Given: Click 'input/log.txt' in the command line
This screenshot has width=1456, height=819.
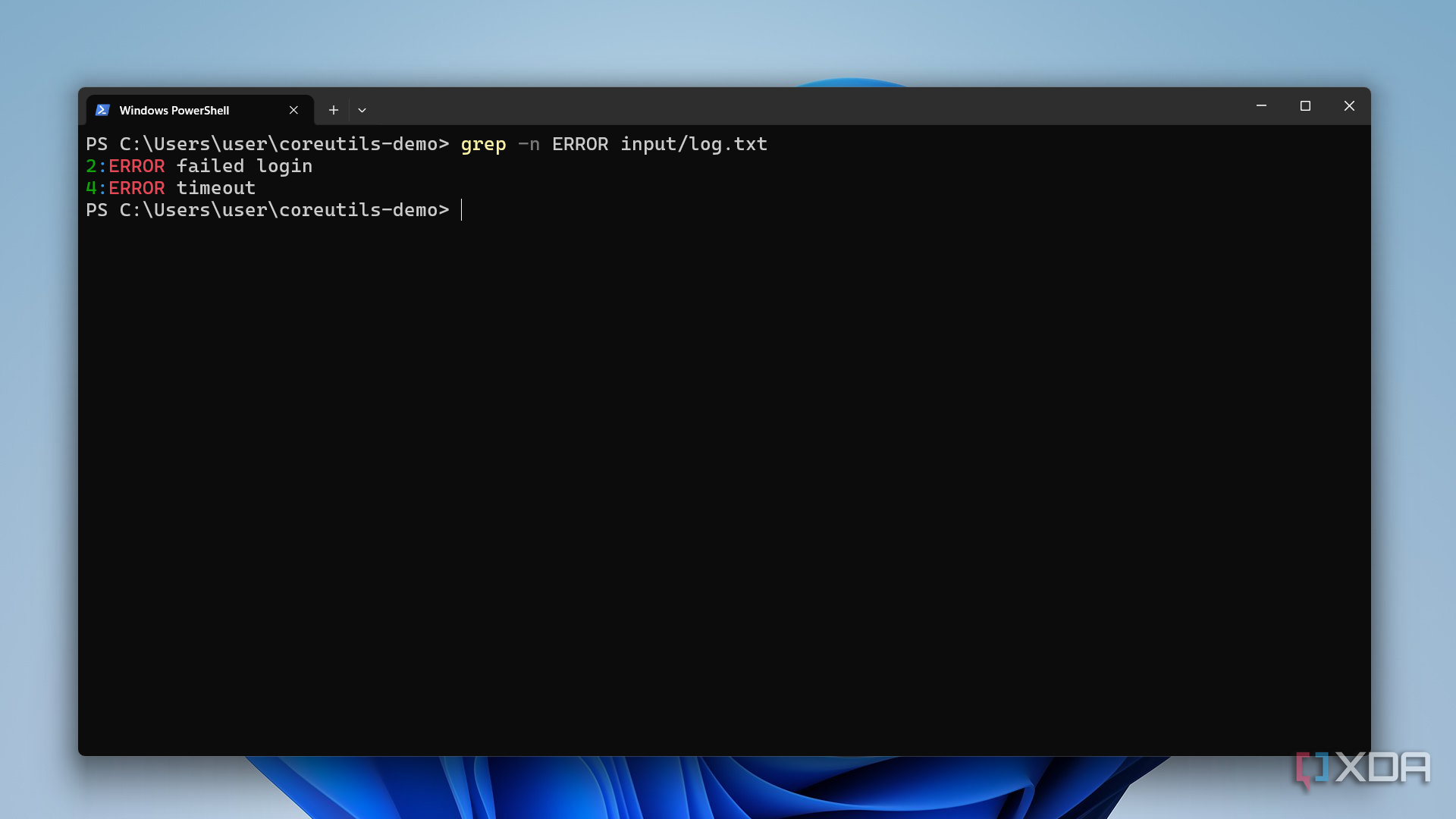Looking at the screenshot, I should 694,144.
